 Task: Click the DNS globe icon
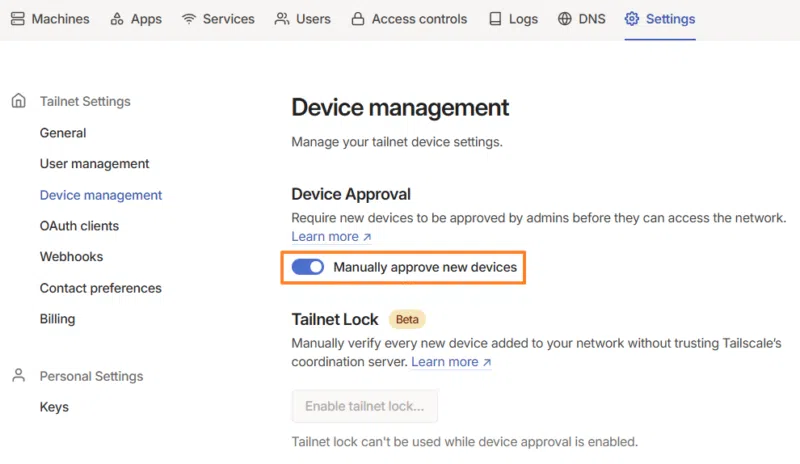pos(565,19)
